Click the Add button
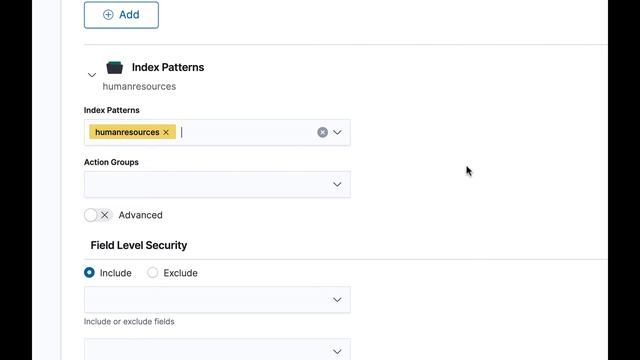The width and height of the screenshot is (640, 360). 121,15
